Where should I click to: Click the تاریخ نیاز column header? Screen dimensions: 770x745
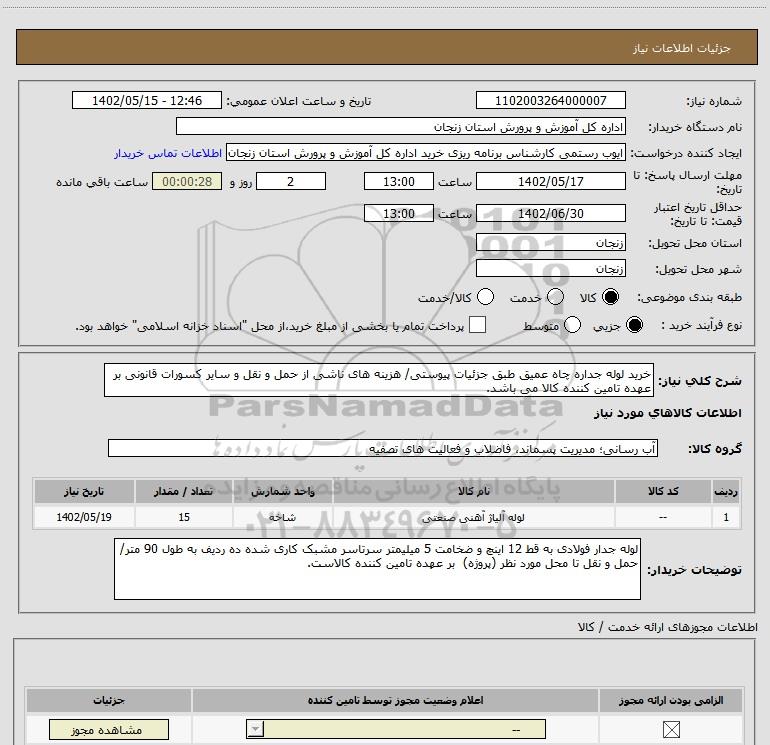point(84,492)
